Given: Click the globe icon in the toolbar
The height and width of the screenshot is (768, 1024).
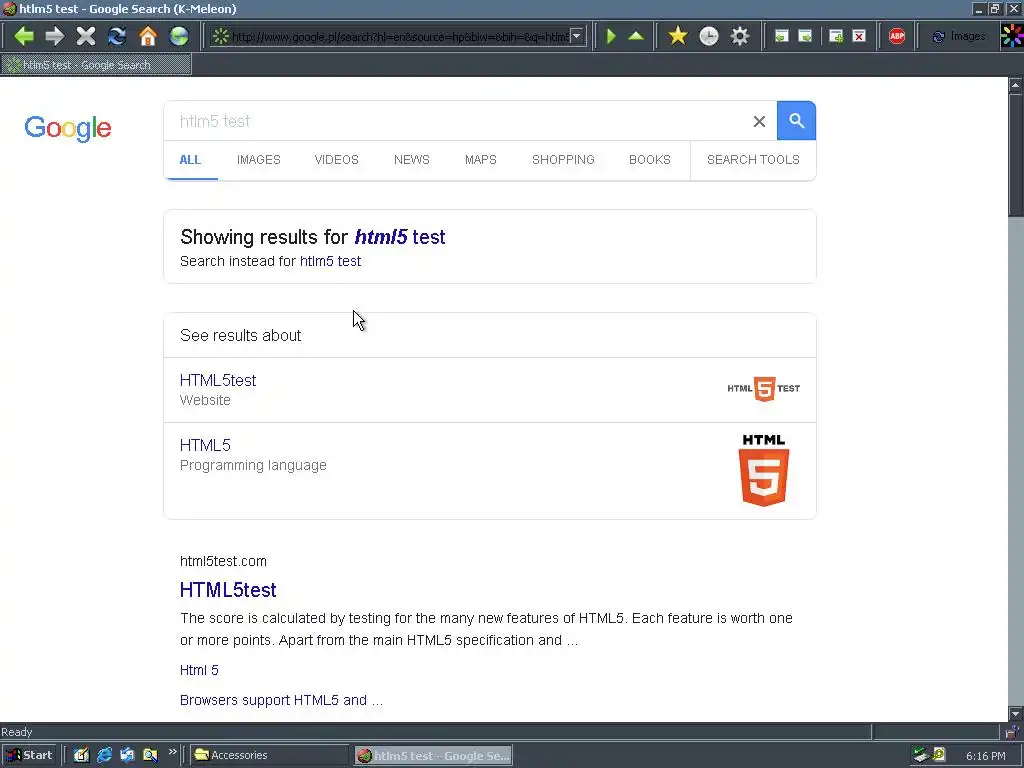Looking at the screenshot, I should [179, 36].
